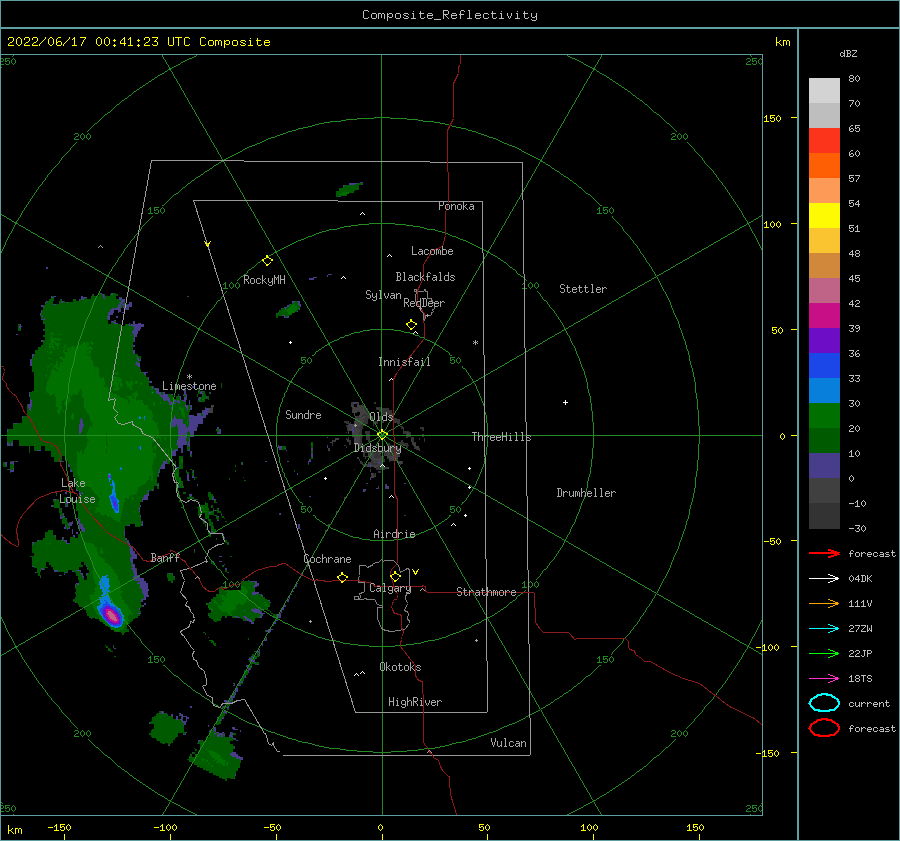900x841 pixels.
Task: Click the dBZ legend heading
Action: [x=848, y=54]
